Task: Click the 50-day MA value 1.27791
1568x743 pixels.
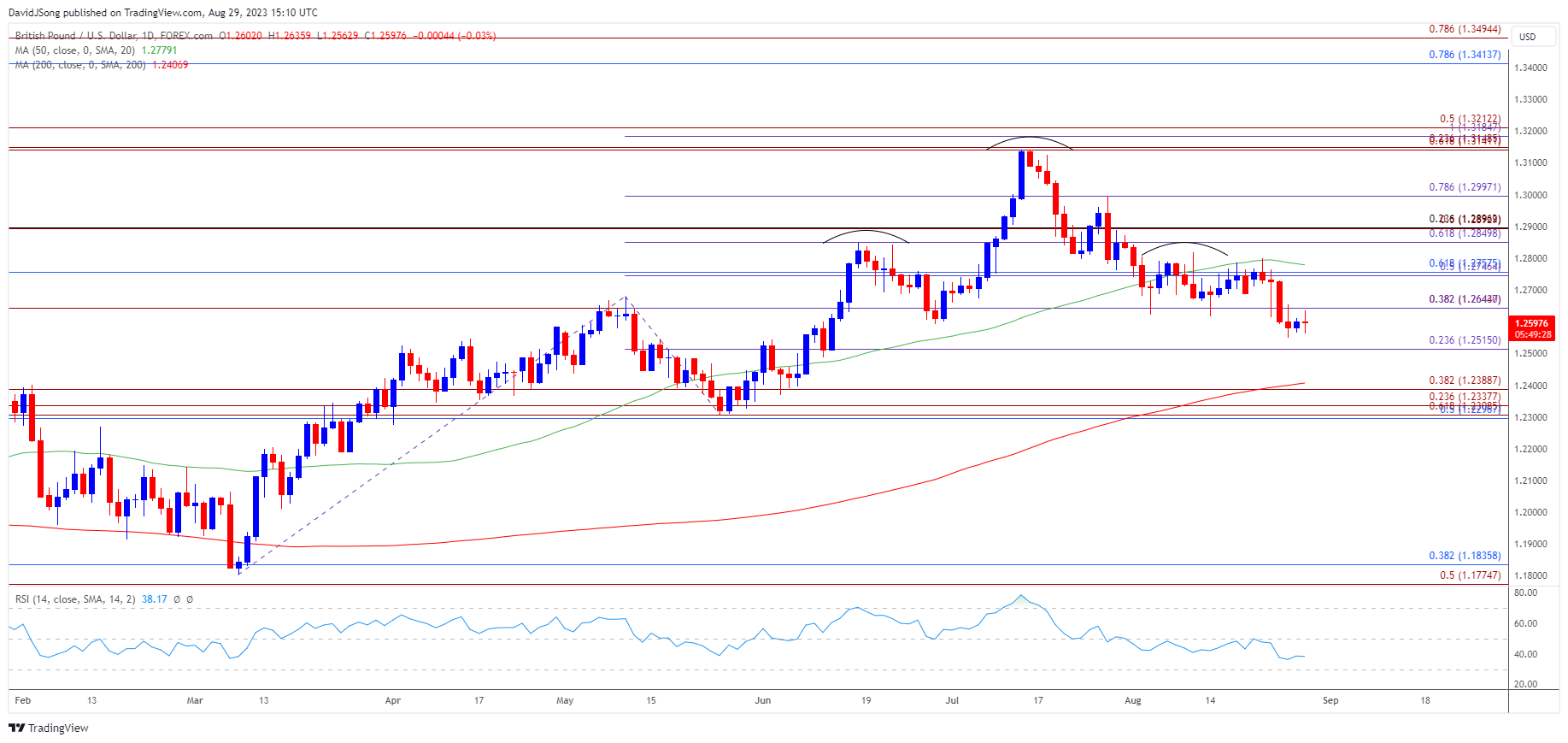Action: tap(159, 50)
